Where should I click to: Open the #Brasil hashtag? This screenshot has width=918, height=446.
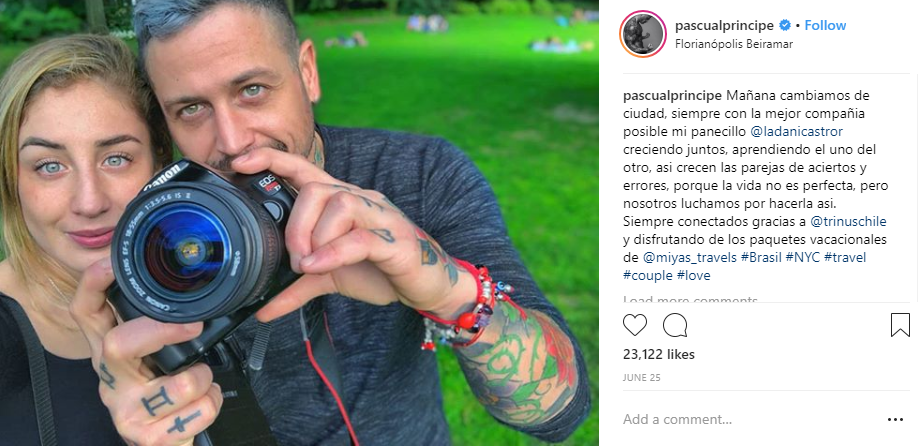click(x=761, y=258)
